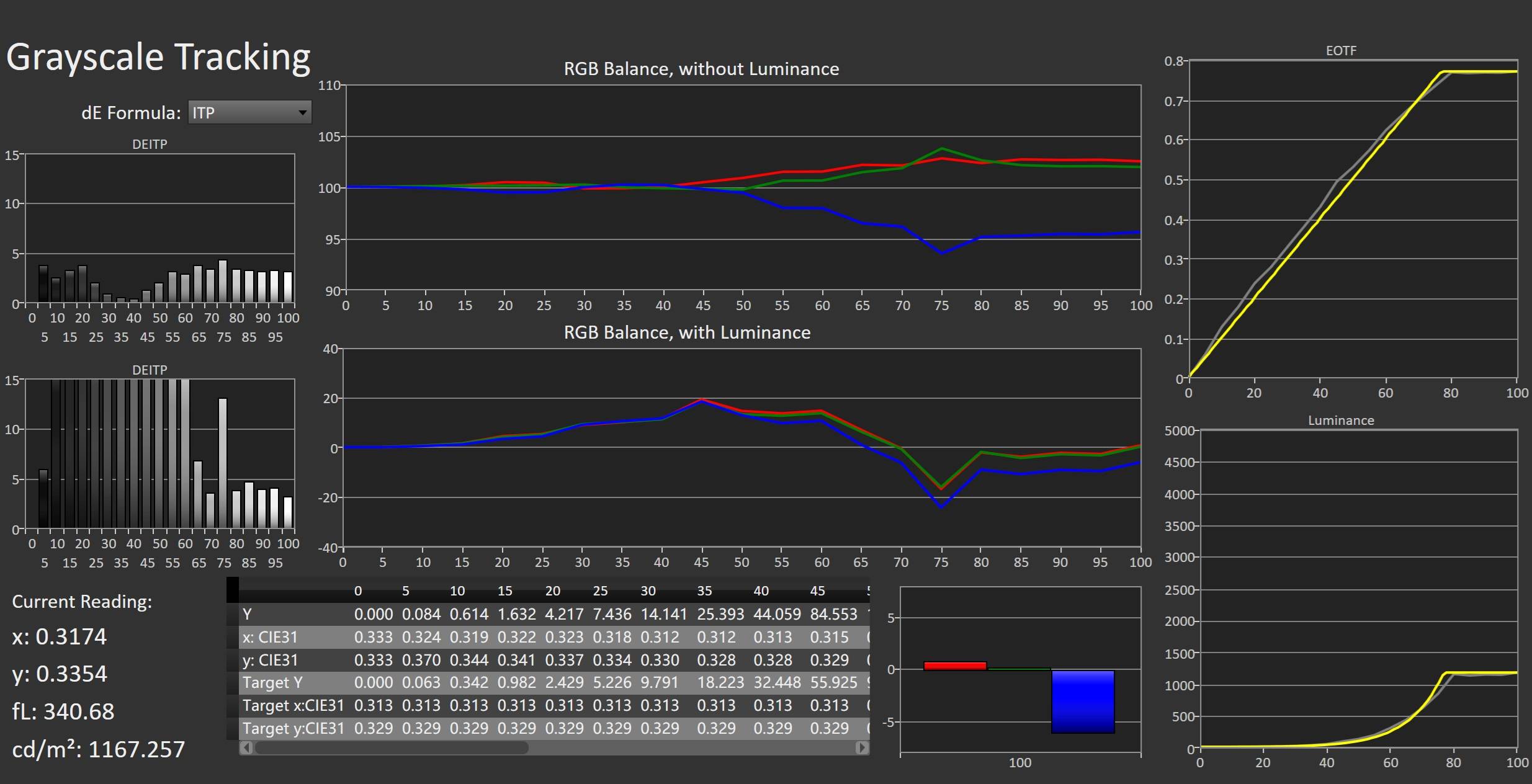The height and width of the screenshot is (784, 1532).
Task: Click the blue bar in RGB bar chart
Action: click(x=1083, y=702)
